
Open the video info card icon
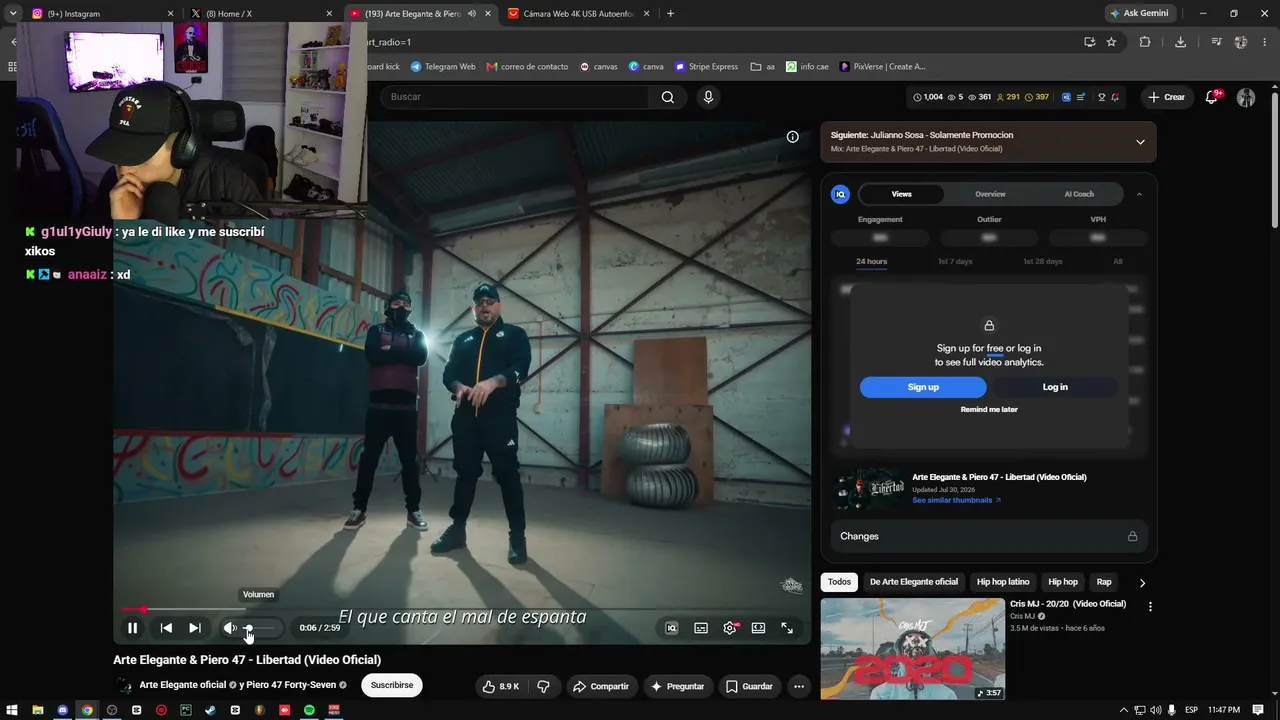(793, 137)
